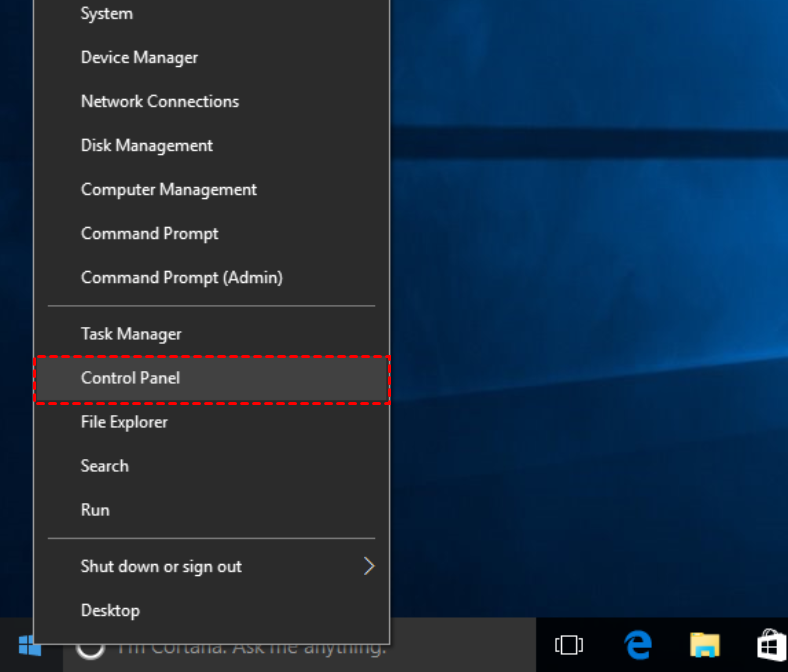The height and width of the screenshot is (672, 788).
Task: Open Disk Management
Action: [147, 146]
